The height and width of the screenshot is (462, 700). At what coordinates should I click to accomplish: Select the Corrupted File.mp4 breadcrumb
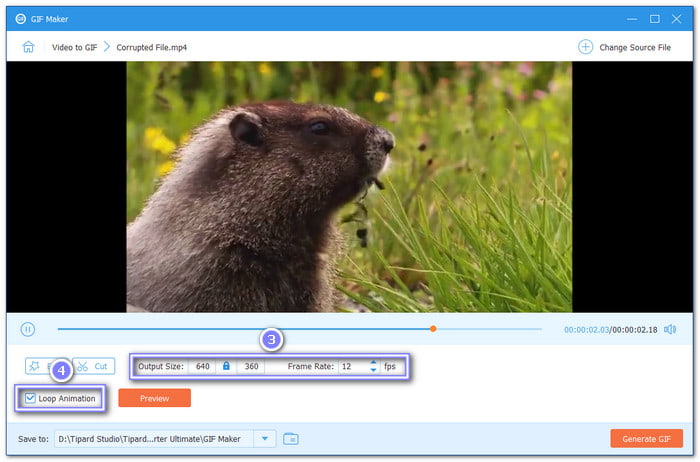coord(150,47)
